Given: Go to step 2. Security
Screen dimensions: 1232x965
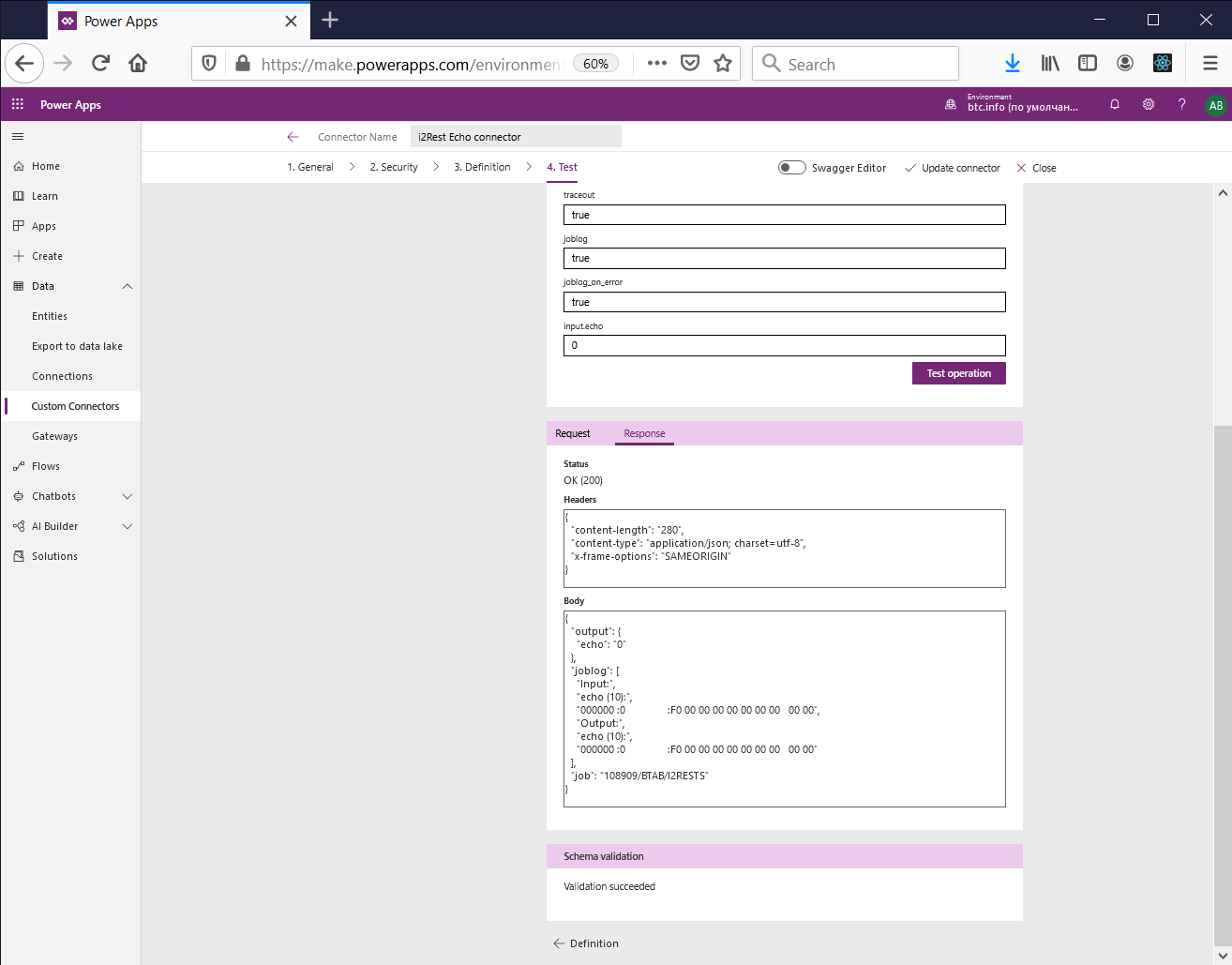Looking at the screenshot, I should 394,167.
